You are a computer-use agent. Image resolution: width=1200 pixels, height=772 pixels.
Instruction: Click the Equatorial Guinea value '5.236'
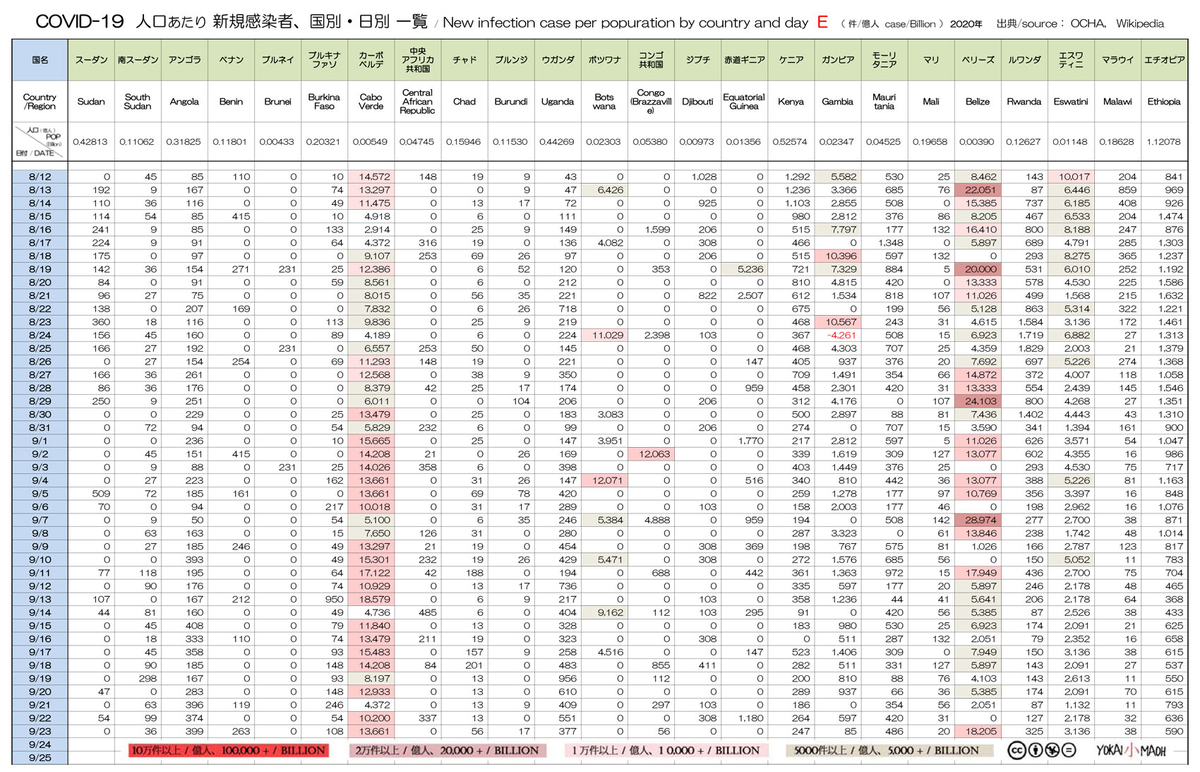click(x=749, y=269)
